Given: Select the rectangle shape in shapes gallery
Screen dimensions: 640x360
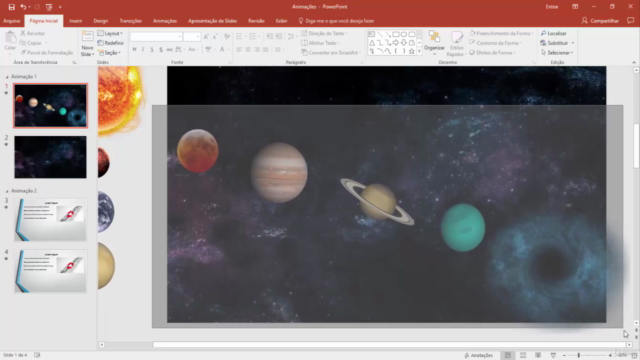Looking at the screenshot, I should pyautogui.click(x=396, y=34).
